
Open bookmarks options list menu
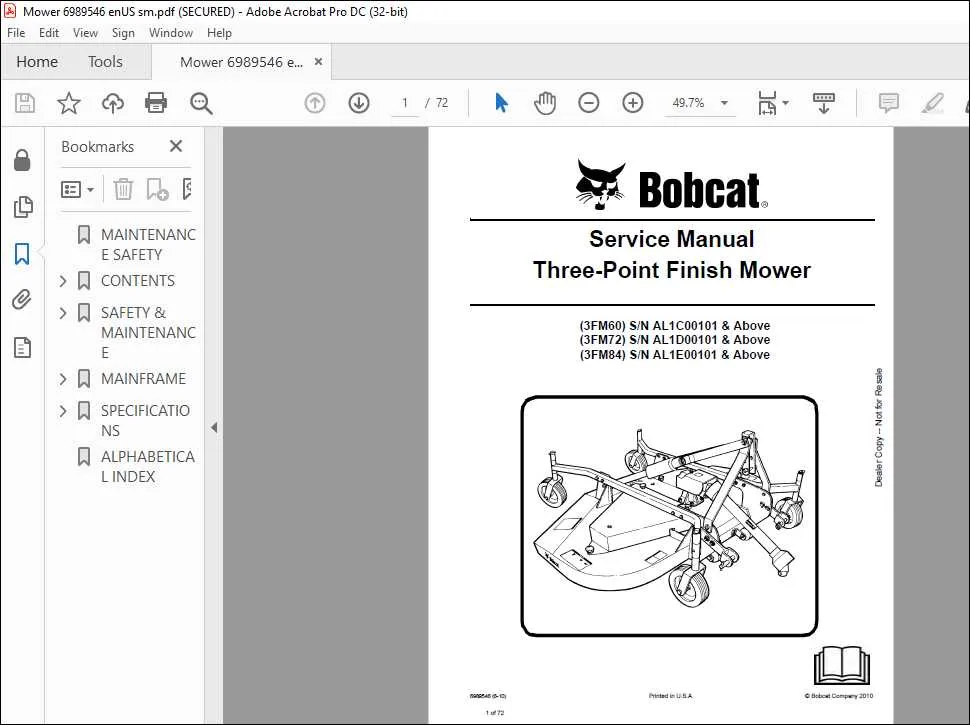[77, 189]
